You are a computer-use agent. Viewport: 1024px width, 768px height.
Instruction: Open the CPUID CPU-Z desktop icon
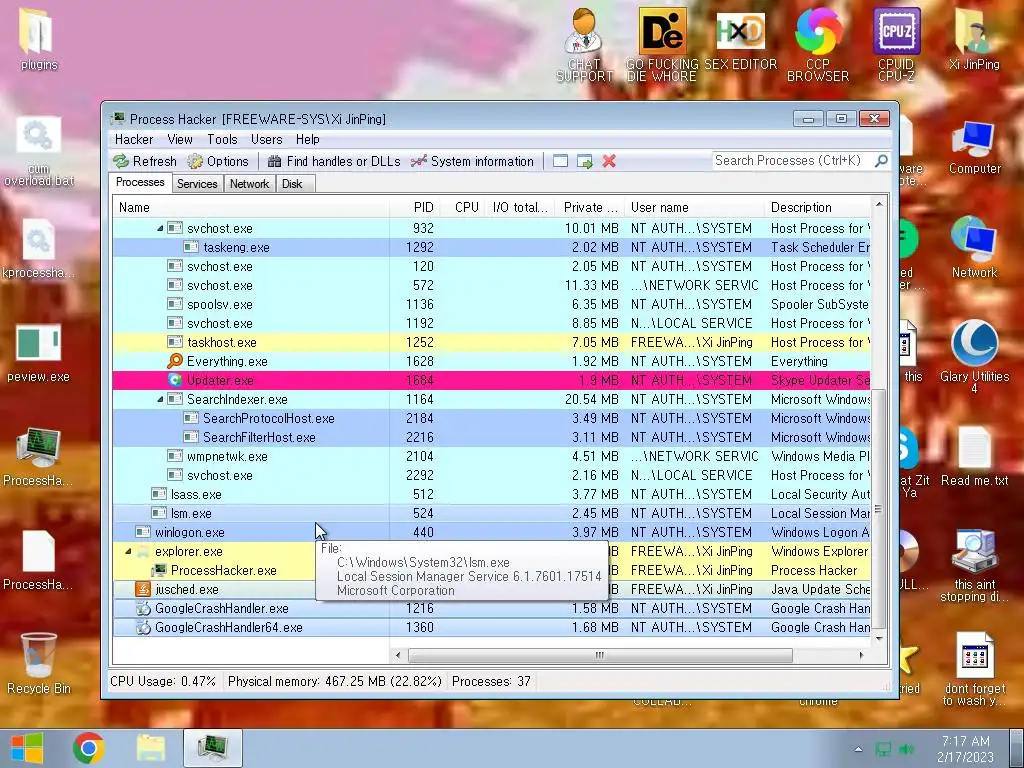tap(896, 44)
